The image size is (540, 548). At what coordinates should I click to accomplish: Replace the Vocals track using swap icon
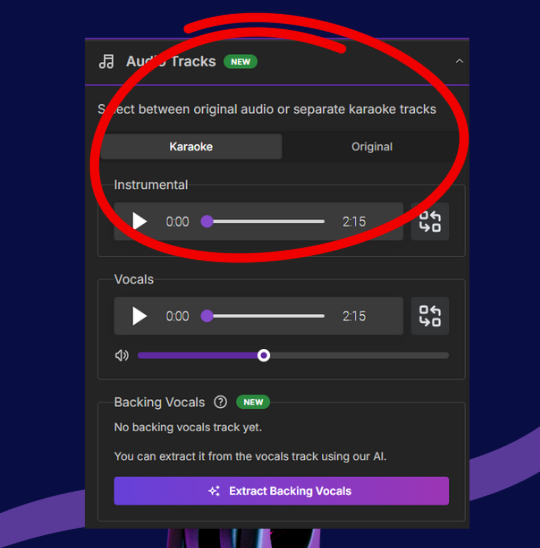[430, 316]
